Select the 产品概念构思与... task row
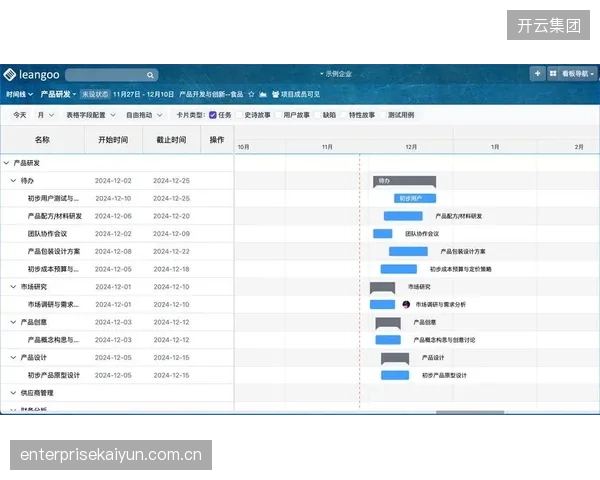Image resolution: width=600 pixels, height=480 pixels. click(117, 340)
